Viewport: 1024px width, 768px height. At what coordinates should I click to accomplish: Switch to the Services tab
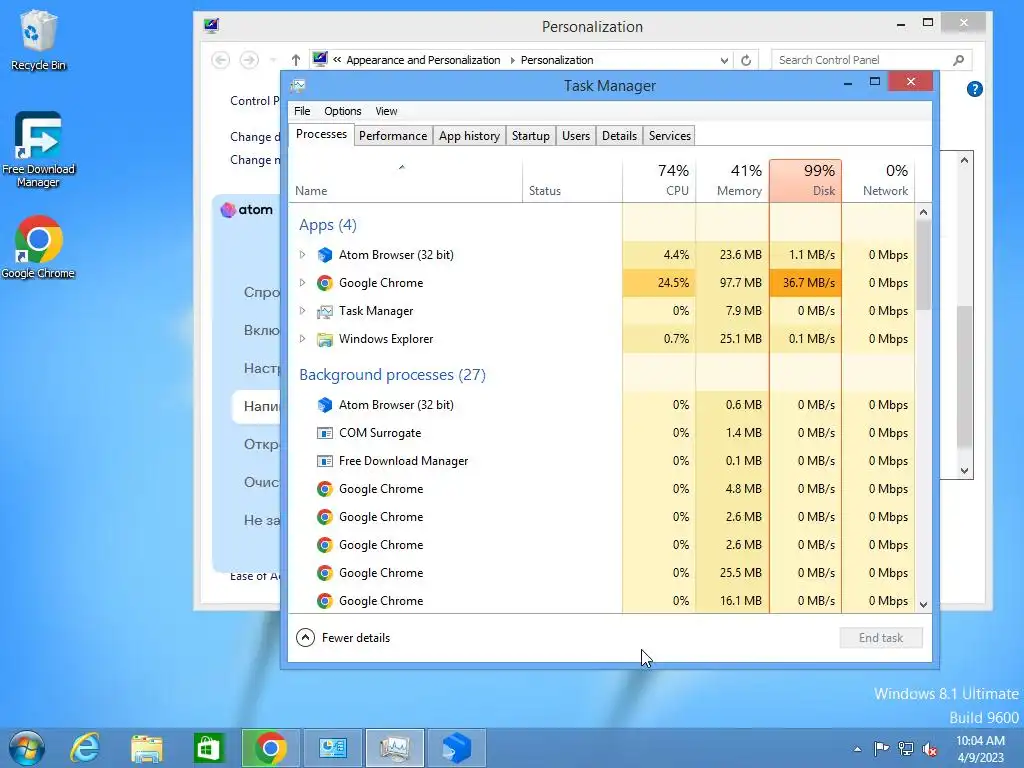(x=669, y=136)
